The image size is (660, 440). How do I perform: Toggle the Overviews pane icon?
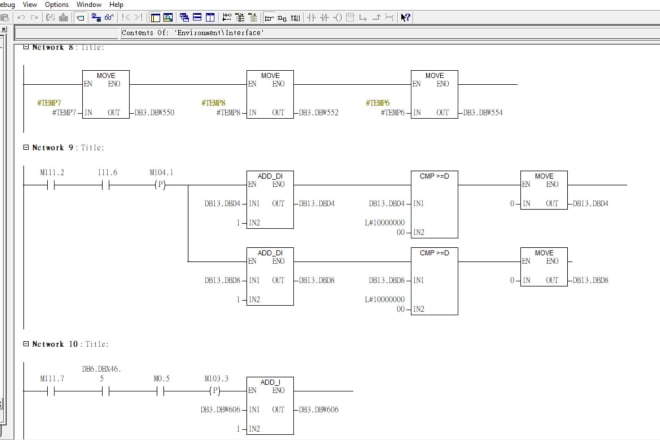pyautogui.click(x=155, y=17)
